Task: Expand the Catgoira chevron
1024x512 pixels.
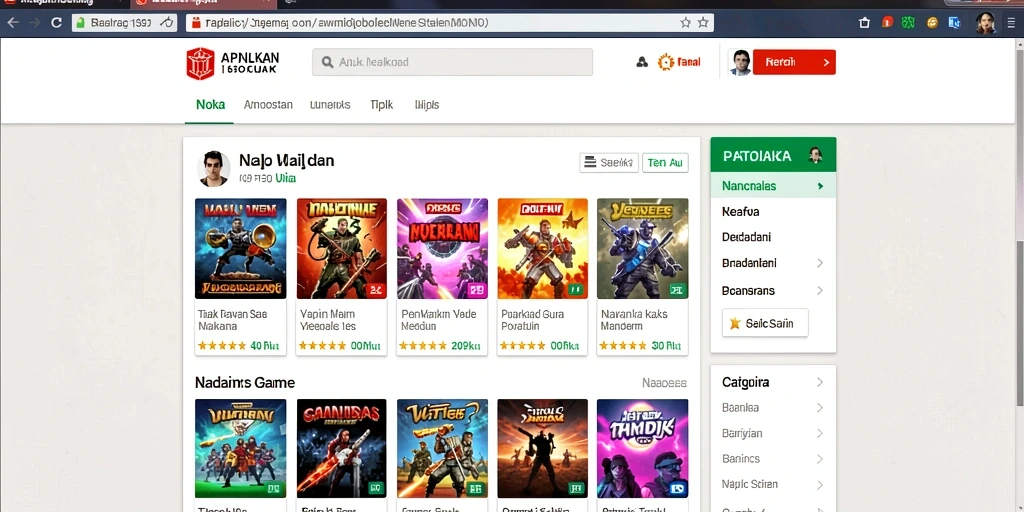Action: pos(820,382)
